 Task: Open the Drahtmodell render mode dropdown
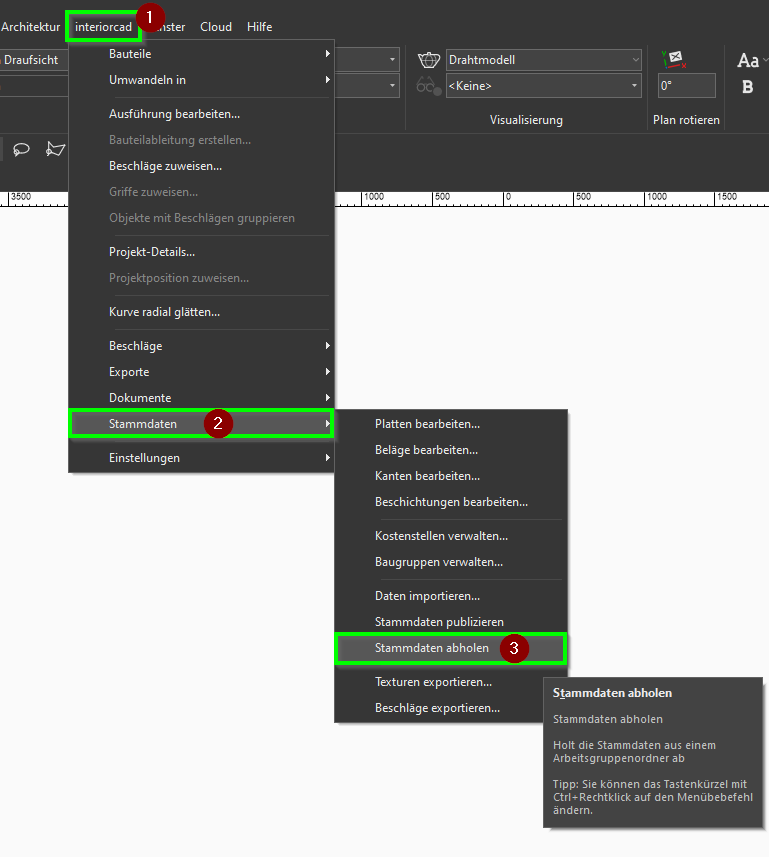[543, 60]
